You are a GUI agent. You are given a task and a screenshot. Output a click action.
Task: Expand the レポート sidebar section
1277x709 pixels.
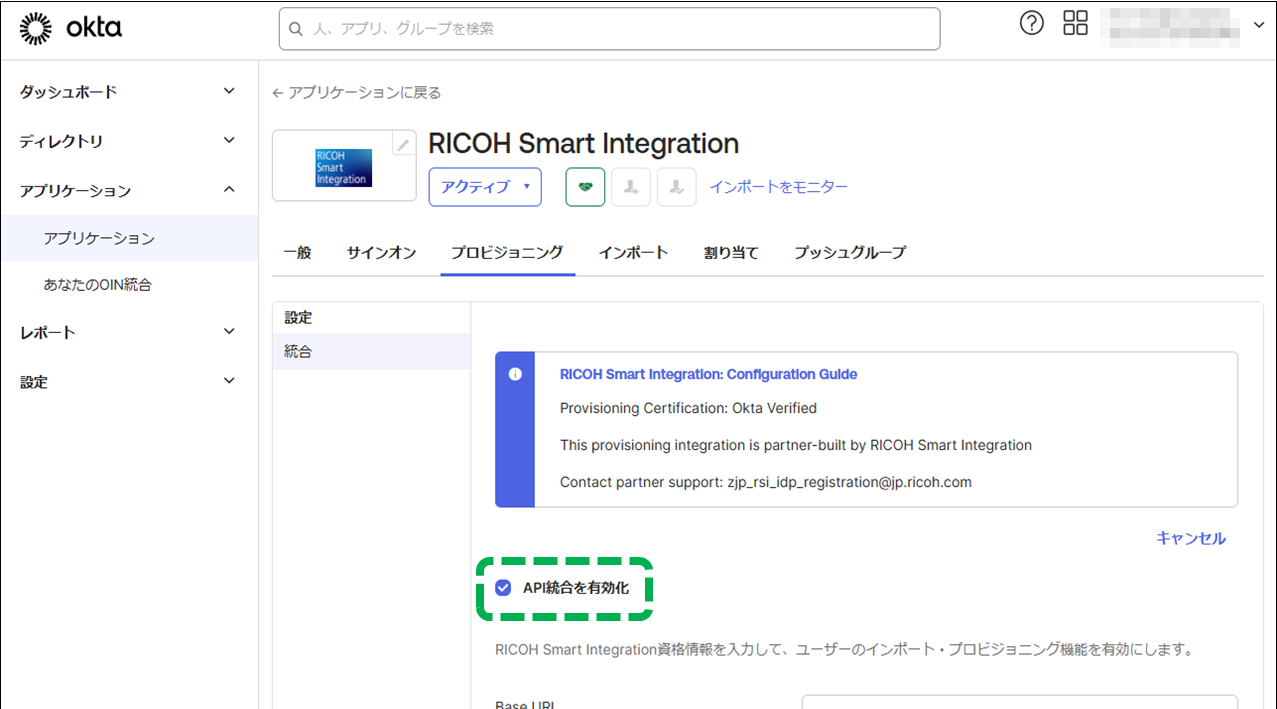tap(129, 332)
